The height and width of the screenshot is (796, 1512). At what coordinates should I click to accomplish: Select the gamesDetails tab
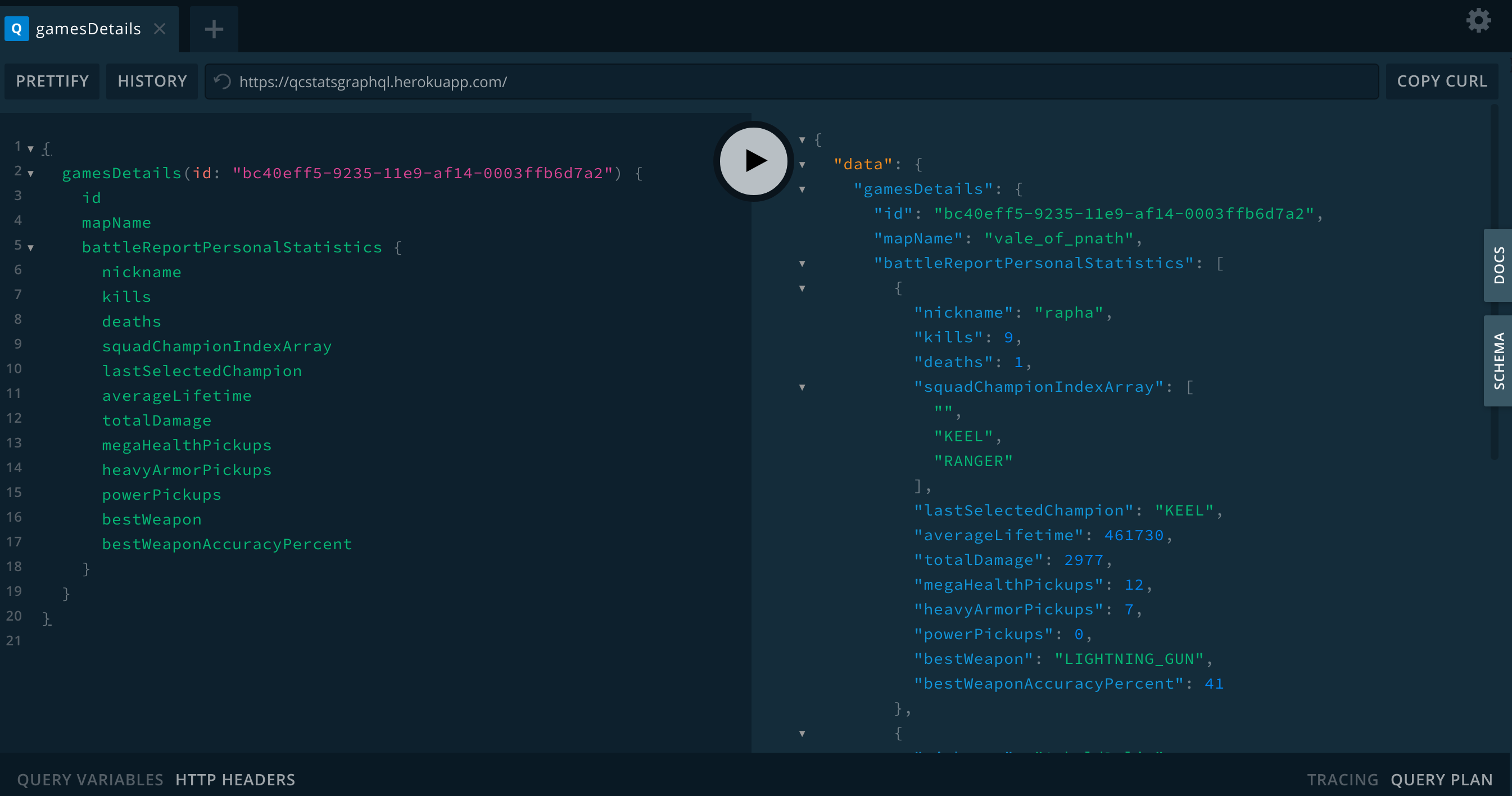coord(89,29)
